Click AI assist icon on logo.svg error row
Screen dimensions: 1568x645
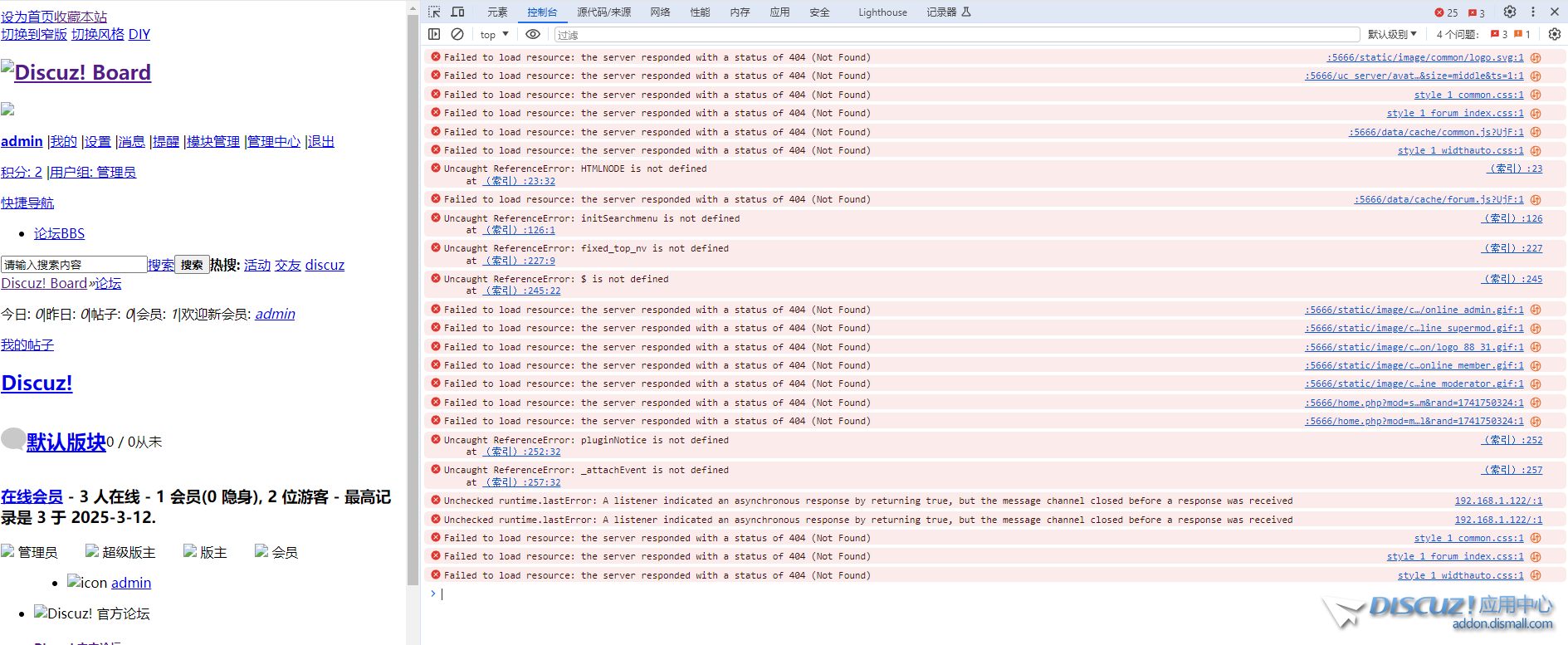coord(1536,58)
